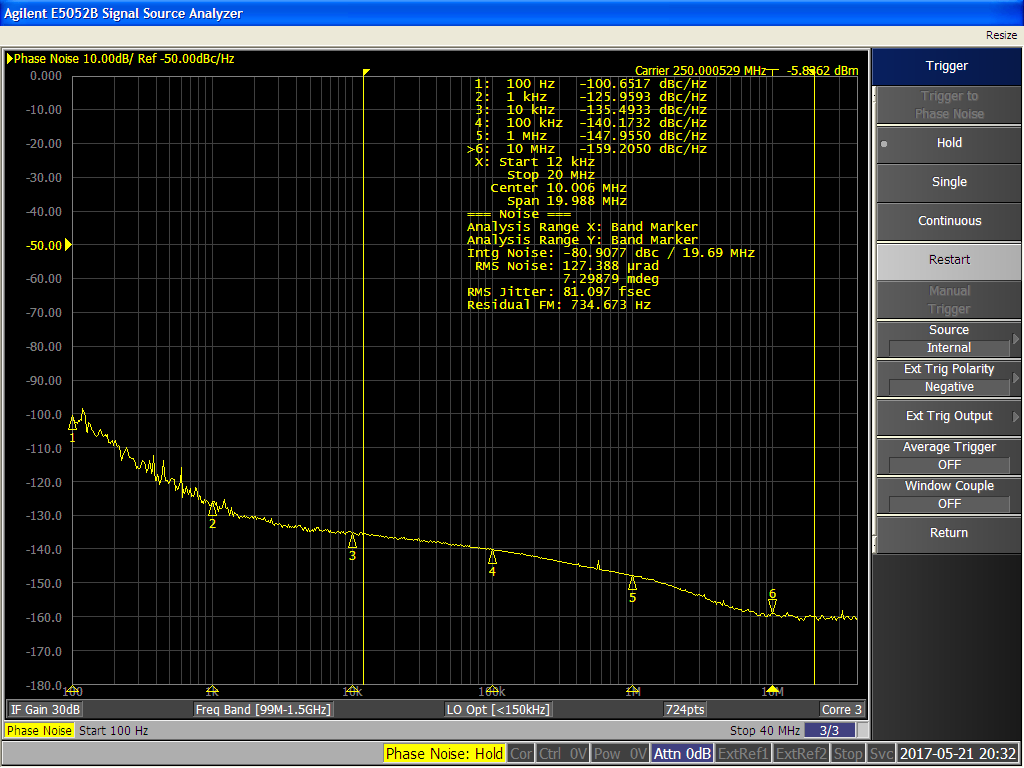Switch to the Phase Noise tab
The height and width of the screenshot is (768, 1024).
[x=39, y=731]
